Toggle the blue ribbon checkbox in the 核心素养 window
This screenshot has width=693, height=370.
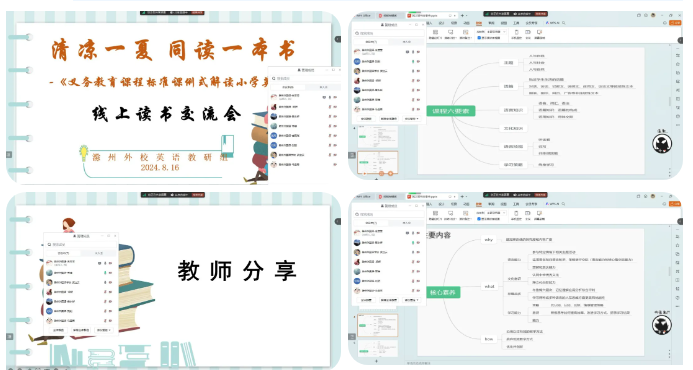[x=479, y=219]
